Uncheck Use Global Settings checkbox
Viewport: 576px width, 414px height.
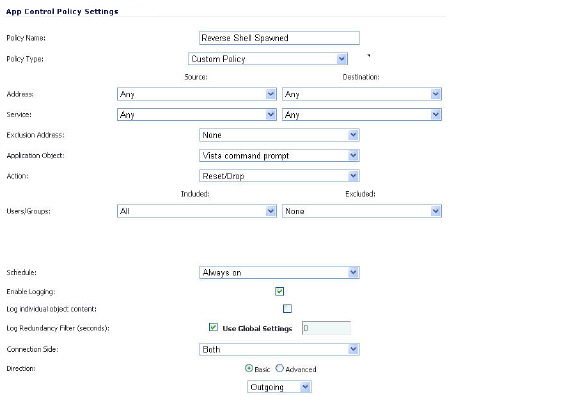213,327
